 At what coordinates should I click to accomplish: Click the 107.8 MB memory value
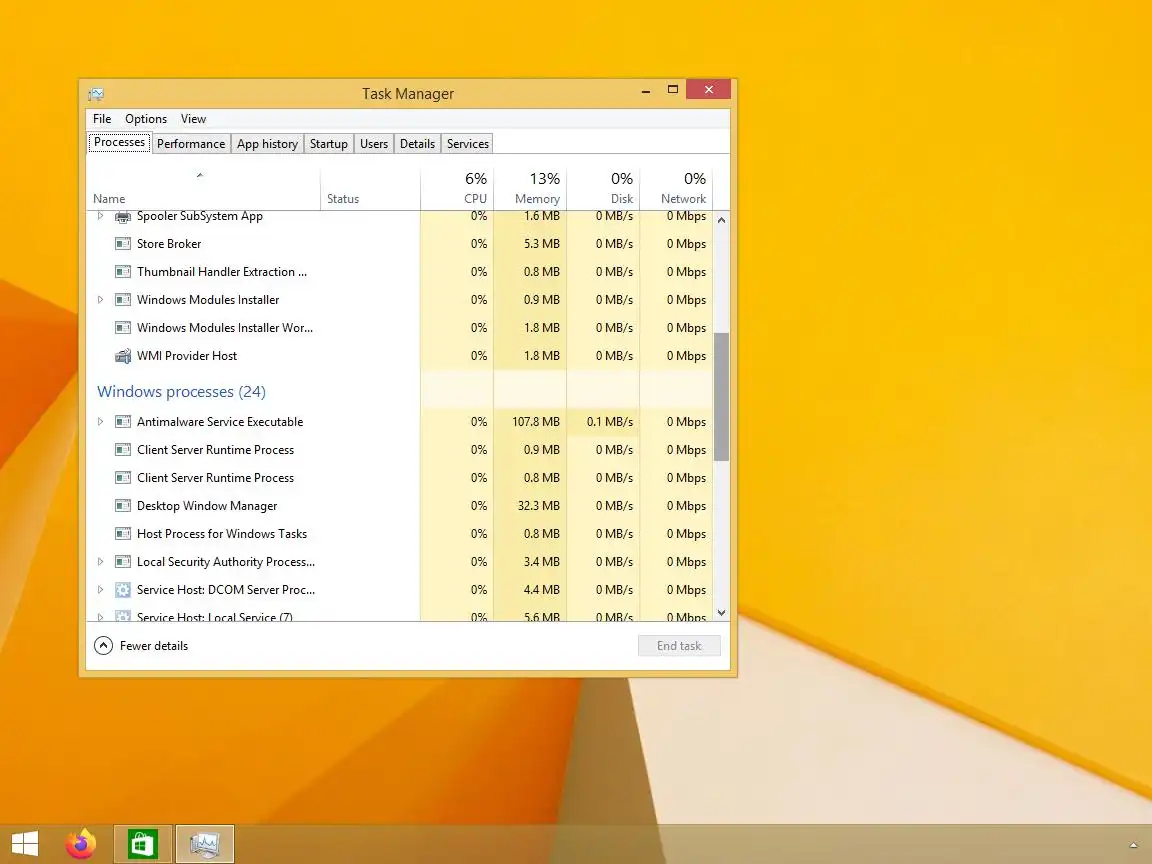[x=536, y=422]
